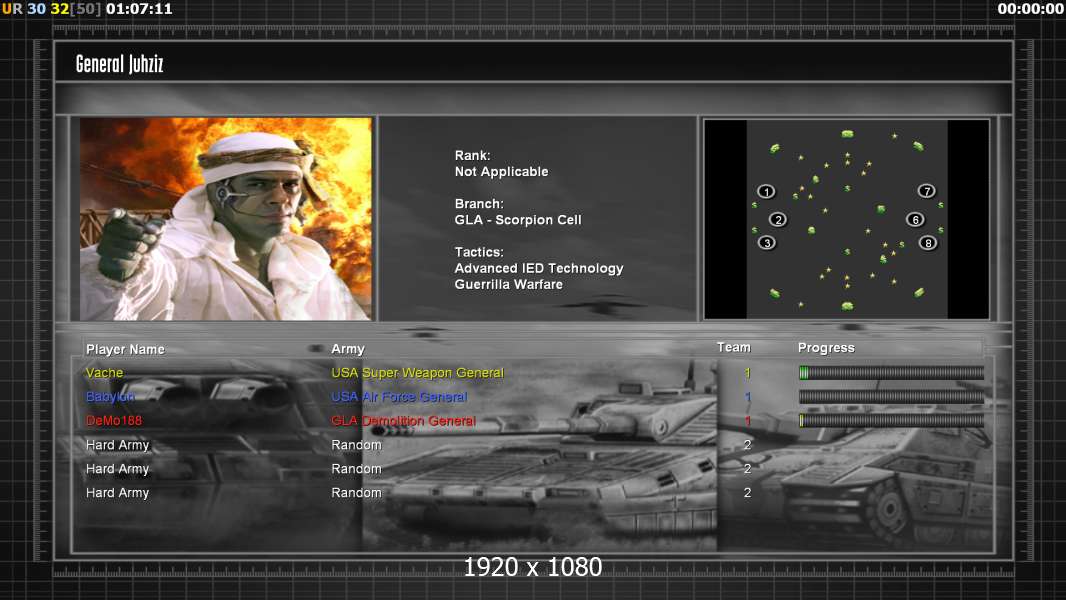Click the bottom-center supply pile on the minimap

tap(847, 304)
